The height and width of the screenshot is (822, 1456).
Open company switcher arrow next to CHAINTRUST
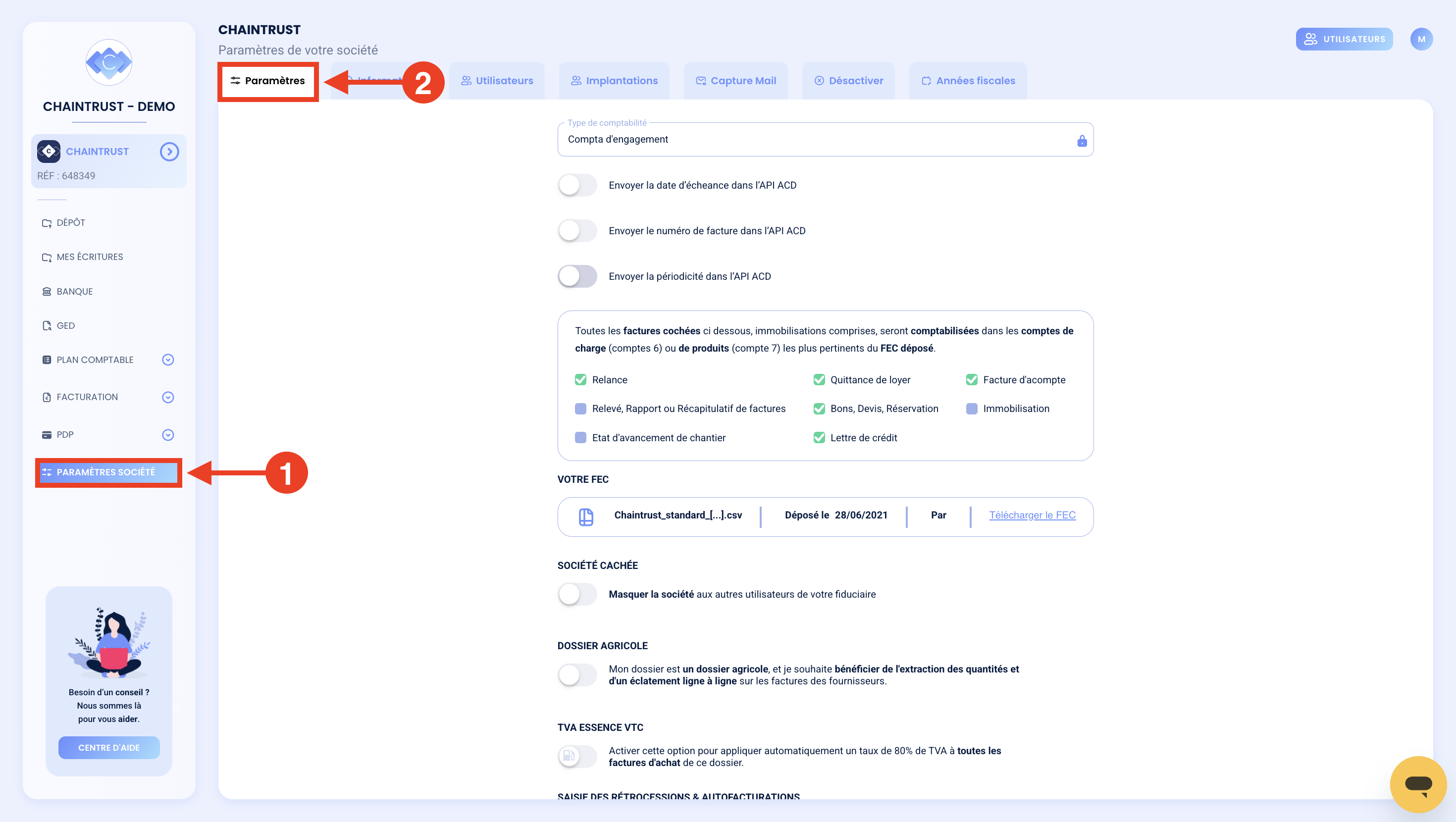169,152
